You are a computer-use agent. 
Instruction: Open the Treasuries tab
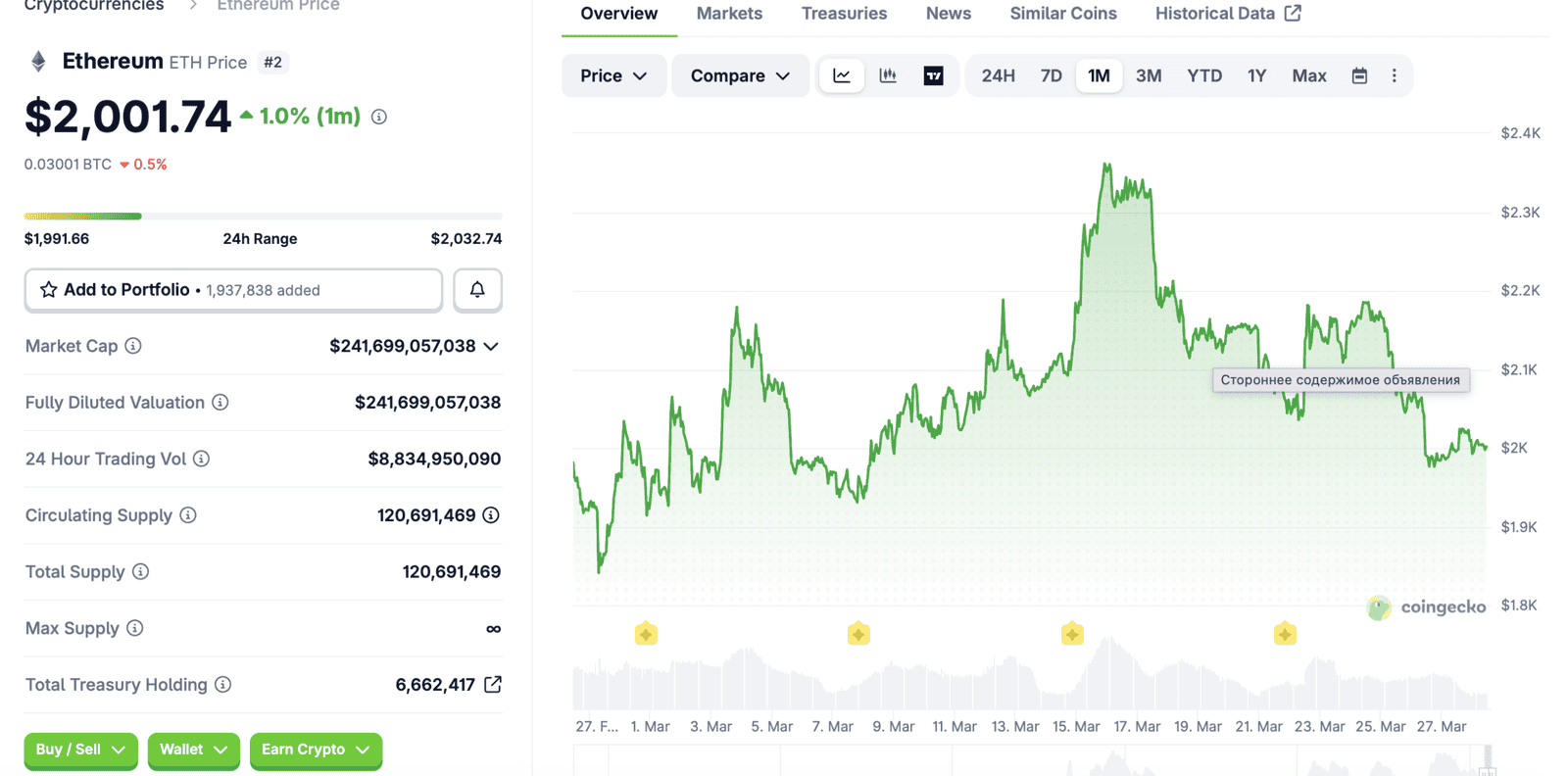[844, 14]
